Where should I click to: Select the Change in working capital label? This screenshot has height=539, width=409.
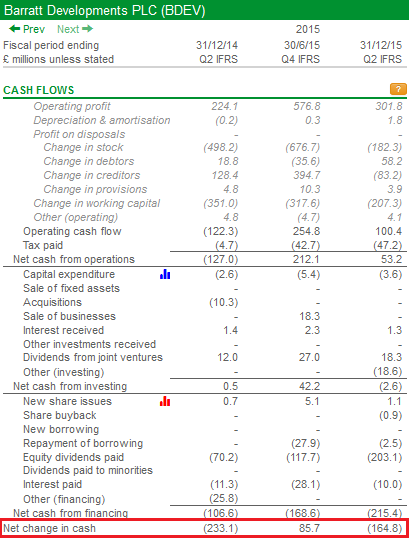pos(97,204)
